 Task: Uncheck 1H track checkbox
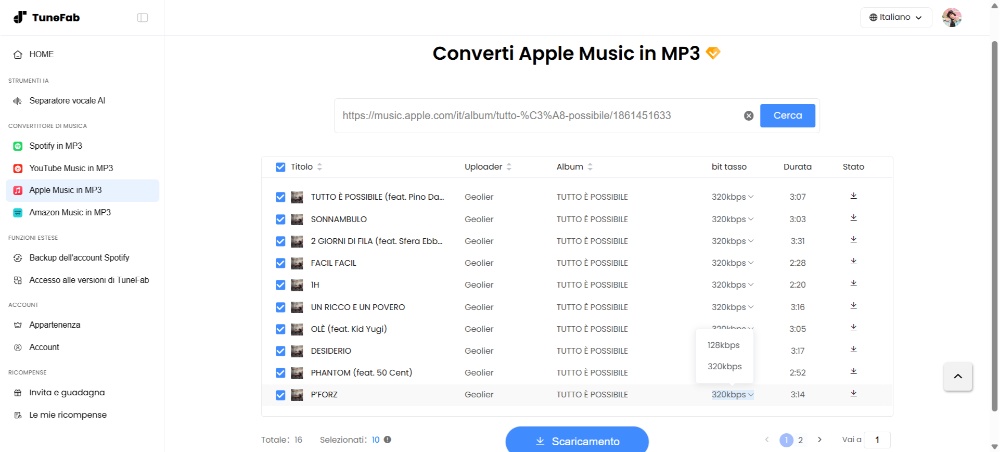[x=281, y=285]
